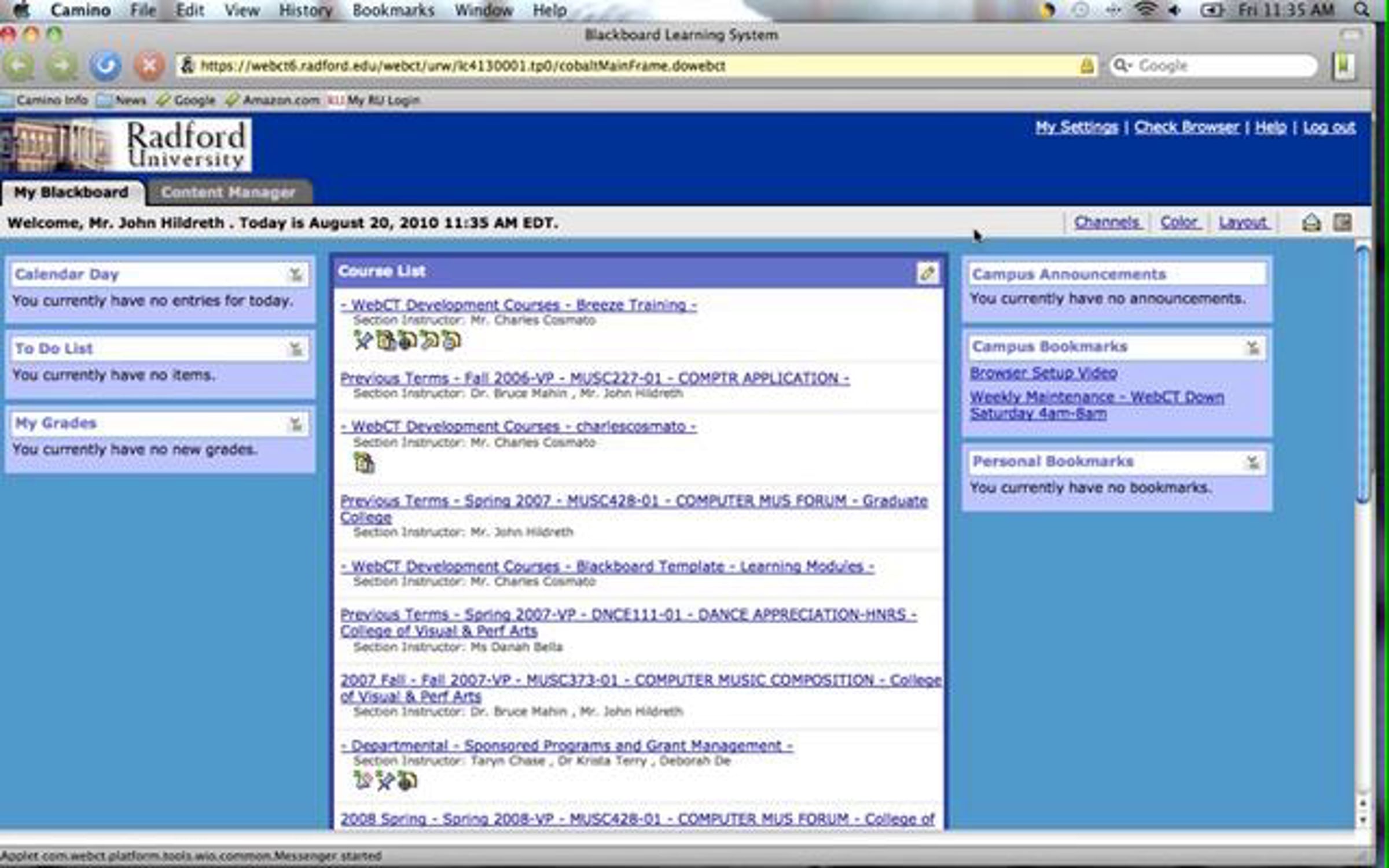The height and width of the screenshot is (868, 1389).
Task: Click the pushpin icon under Sponsored Programs course
Action: pyautogui.click(x=384, y=781)
